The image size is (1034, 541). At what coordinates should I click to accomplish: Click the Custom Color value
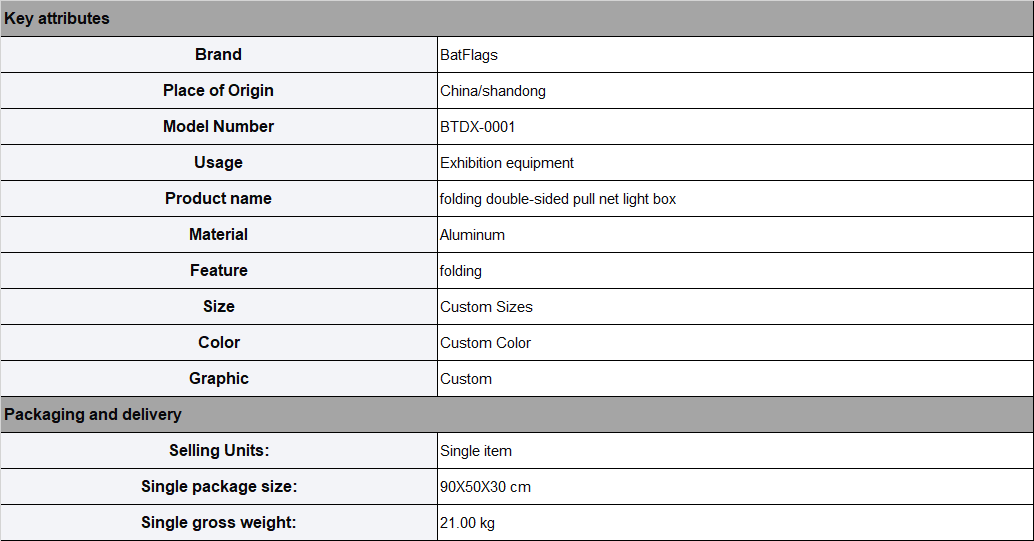(485, 343)
